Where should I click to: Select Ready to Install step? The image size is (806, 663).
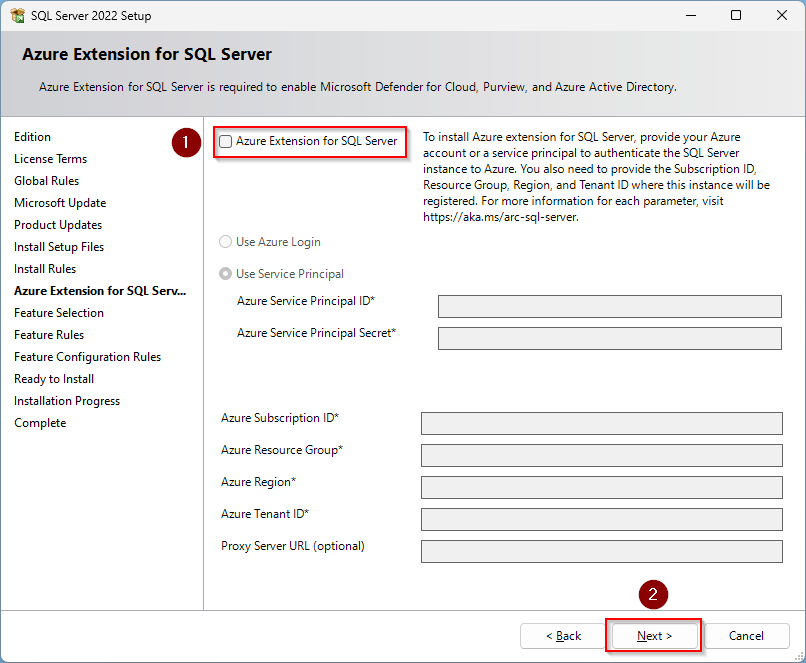click(54, 379)
